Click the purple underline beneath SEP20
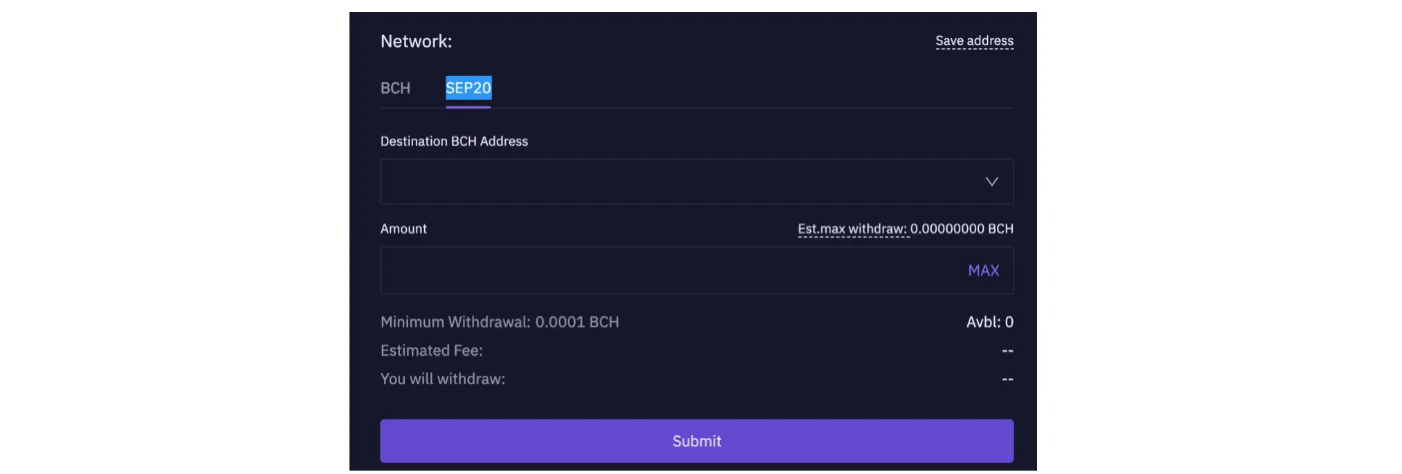The width and height of the screenshot is (1402, 474). (x=468, y=106)
